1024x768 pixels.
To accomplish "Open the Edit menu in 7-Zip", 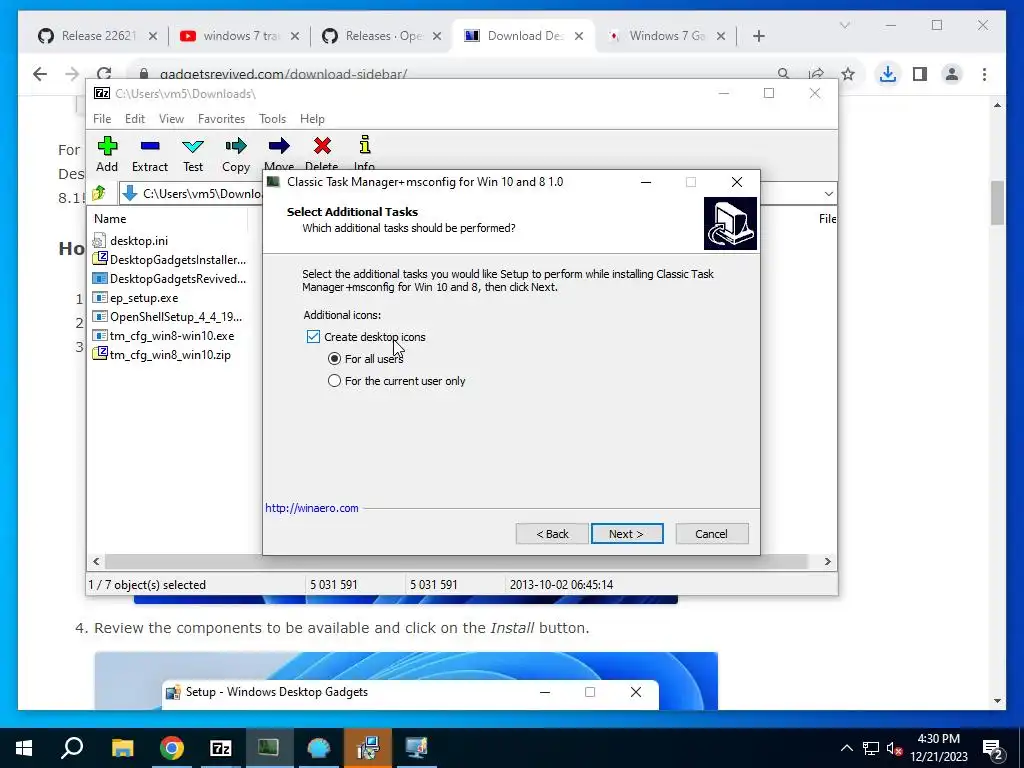I will point(135,119).
